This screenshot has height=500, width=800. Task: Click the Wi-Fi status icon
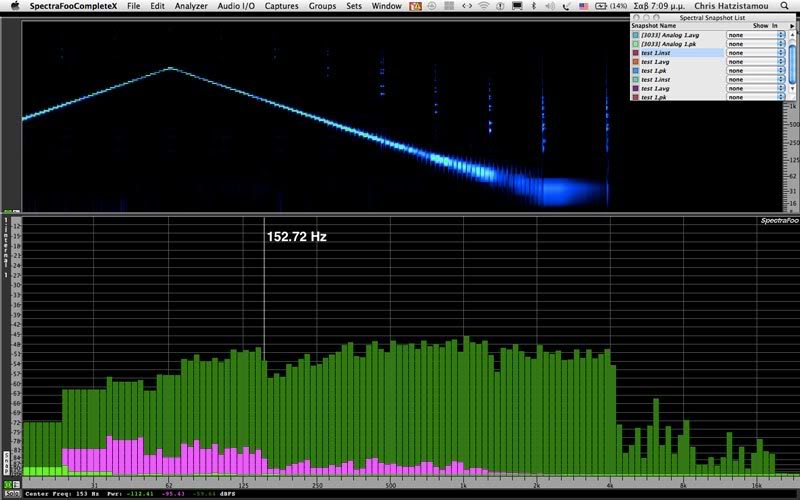(485, 6)
